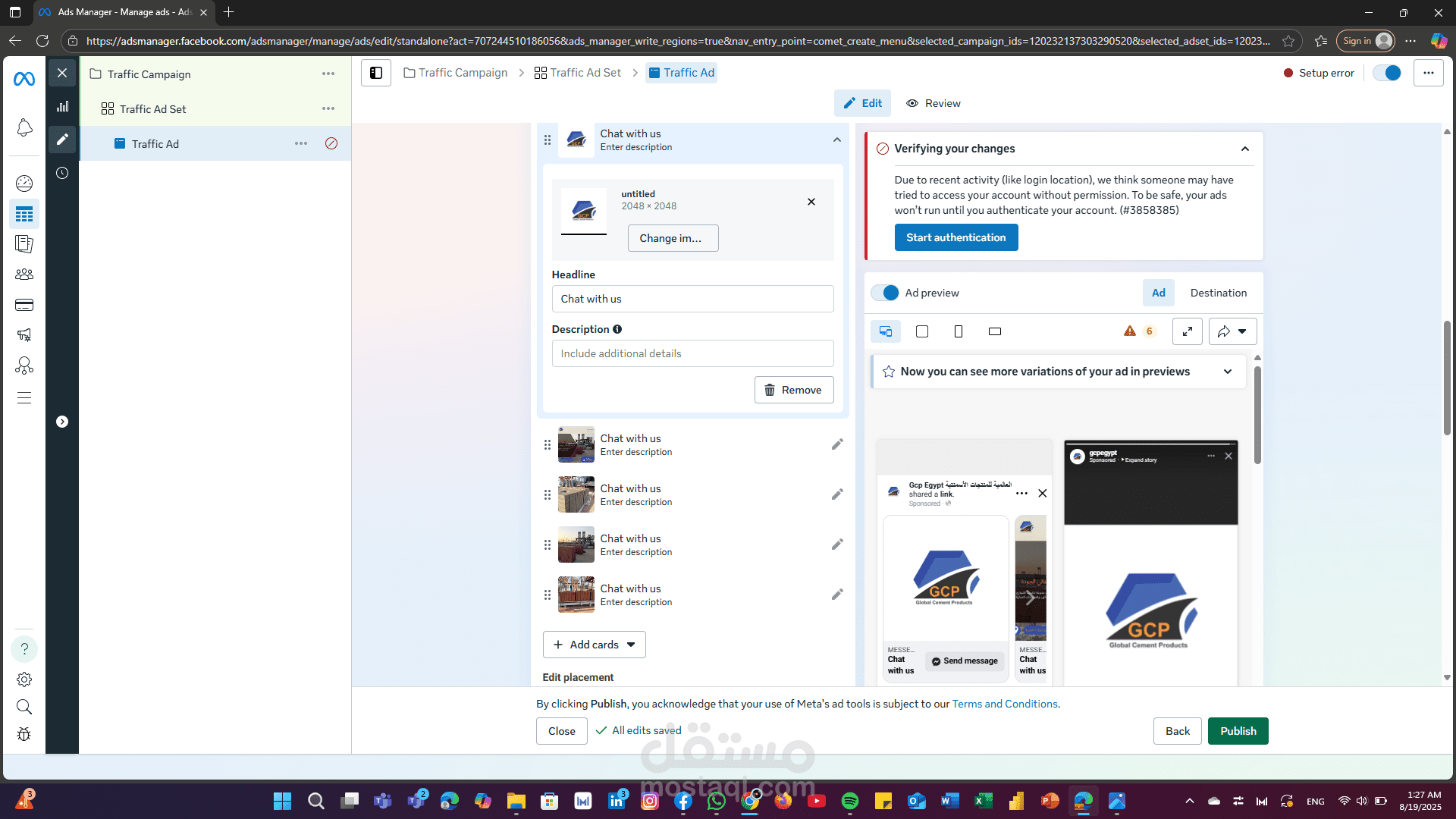Viewport: 1456px width, 819px height.
Task: Expand sidebar with black arrow circle
Action: (x=62, y=422)
